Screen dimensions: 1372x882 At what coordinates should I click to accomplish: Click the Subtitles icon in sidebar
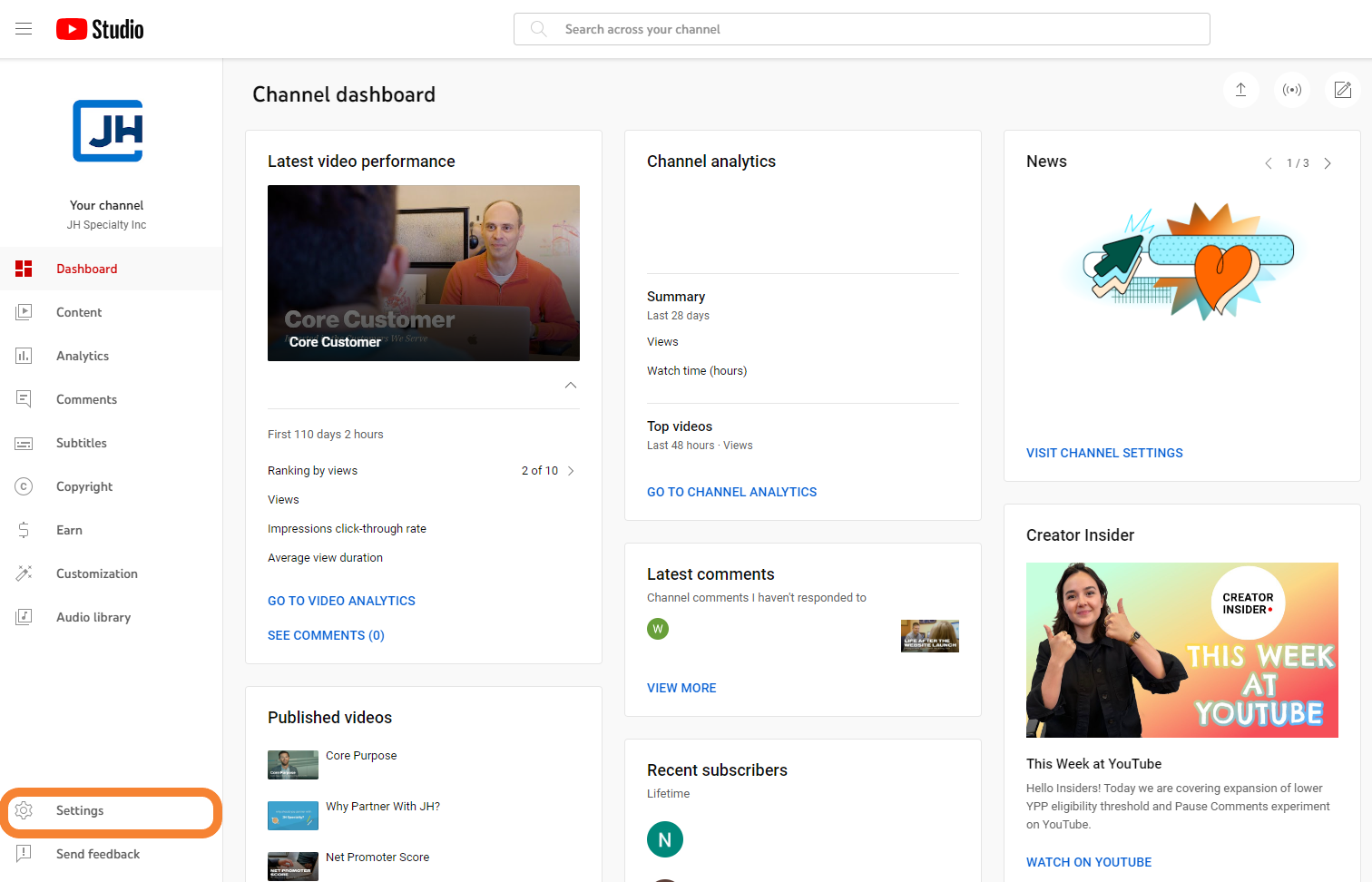point(24,443)
